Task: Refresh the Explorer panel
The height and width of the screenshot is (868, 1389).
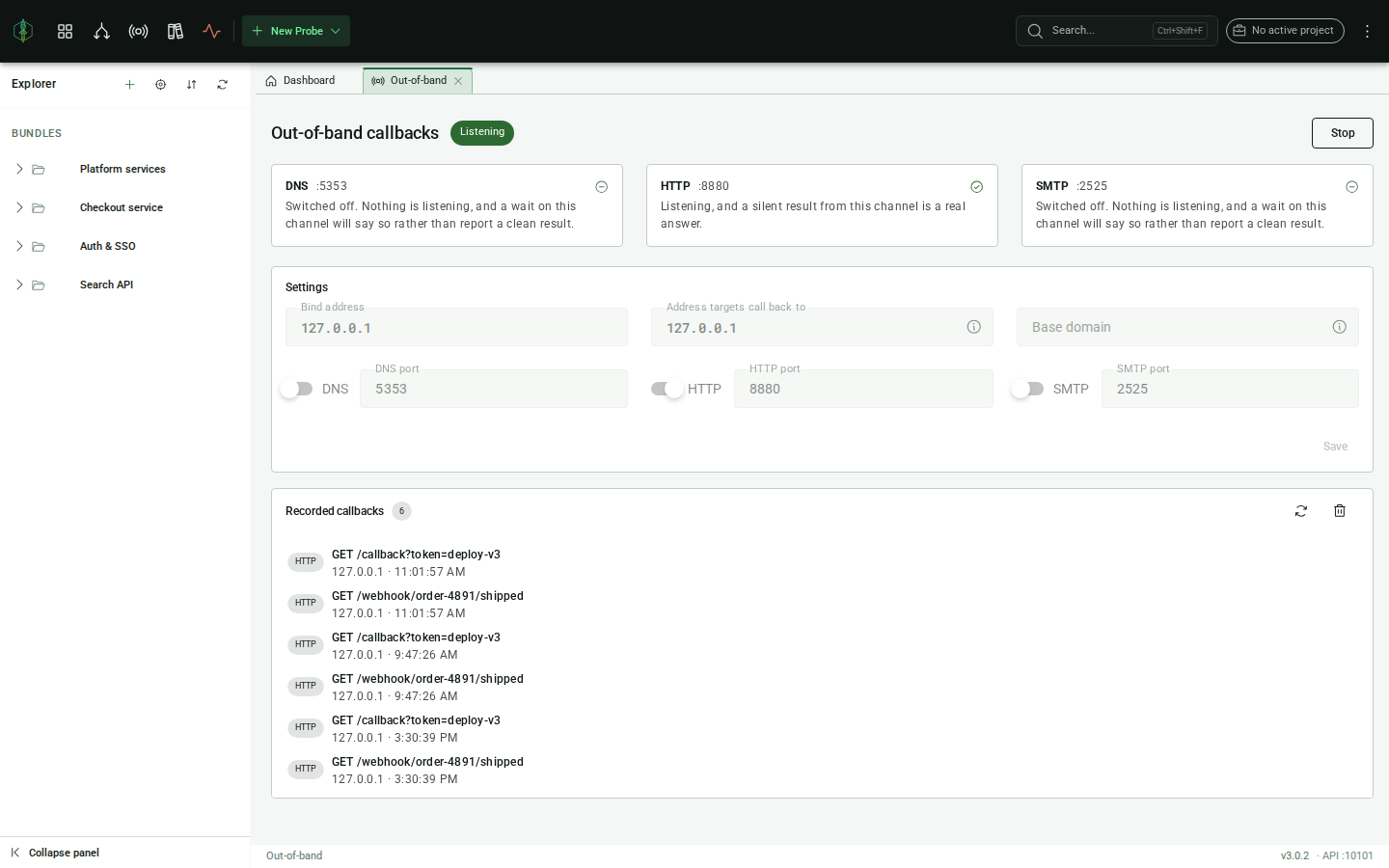Action: (222, 85)
